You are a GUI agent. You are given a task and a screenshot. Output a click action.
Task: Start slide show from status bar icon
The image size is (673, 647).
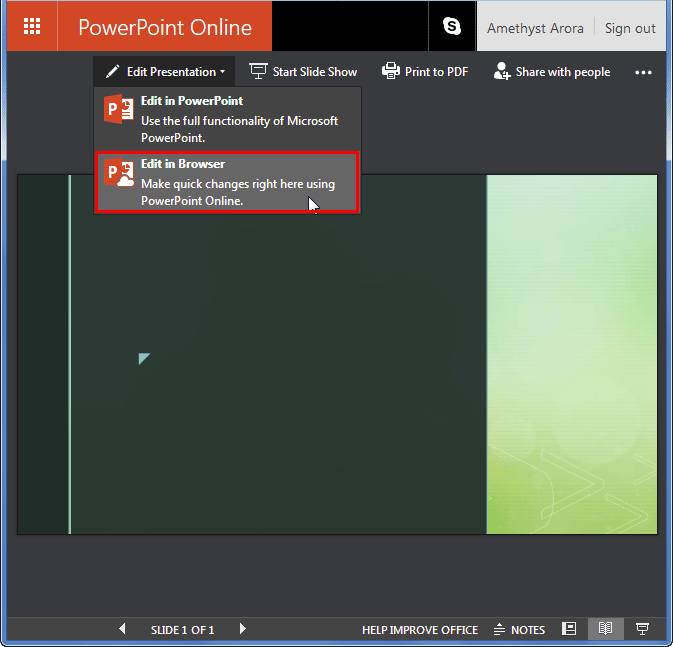642,629
